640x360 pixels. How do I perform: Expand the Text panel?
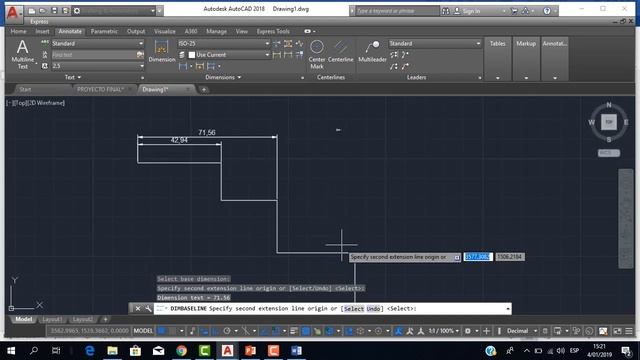pyautogui.click(x=73, y=77)
